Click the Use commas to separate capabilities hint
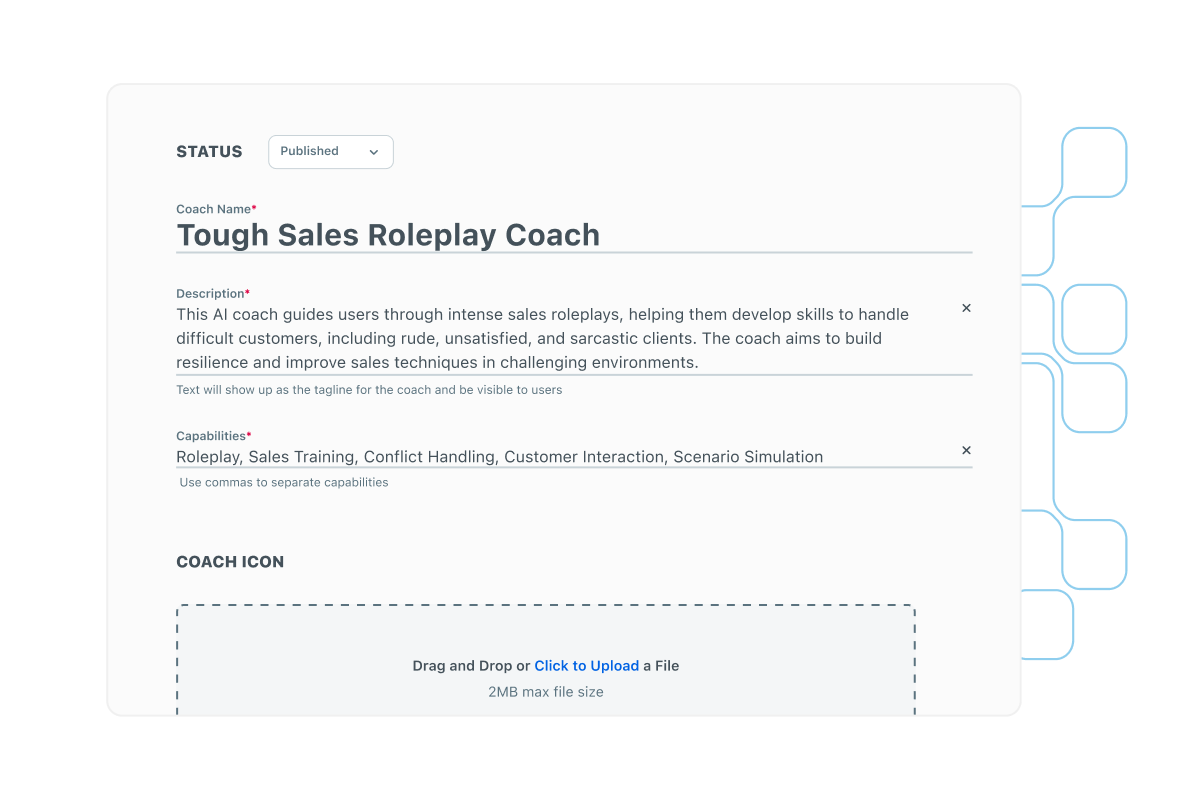The image size is (1200, 800). [x=284, y=482]
